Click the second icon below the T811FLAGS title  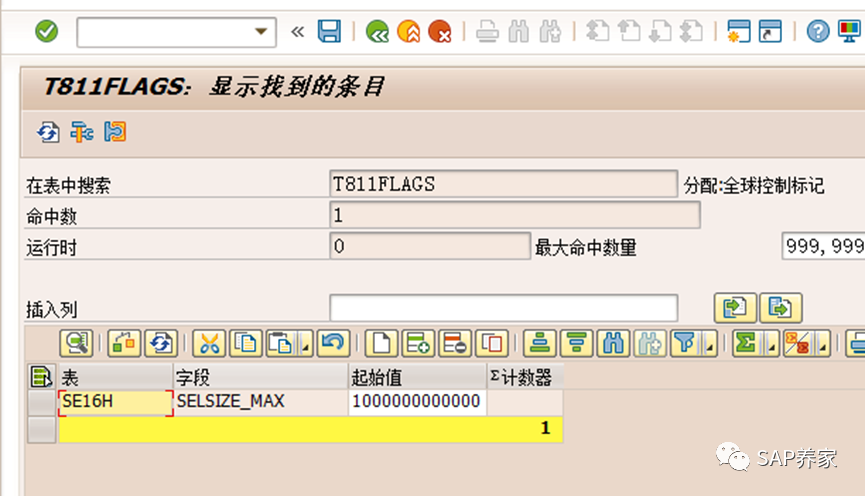82,132
